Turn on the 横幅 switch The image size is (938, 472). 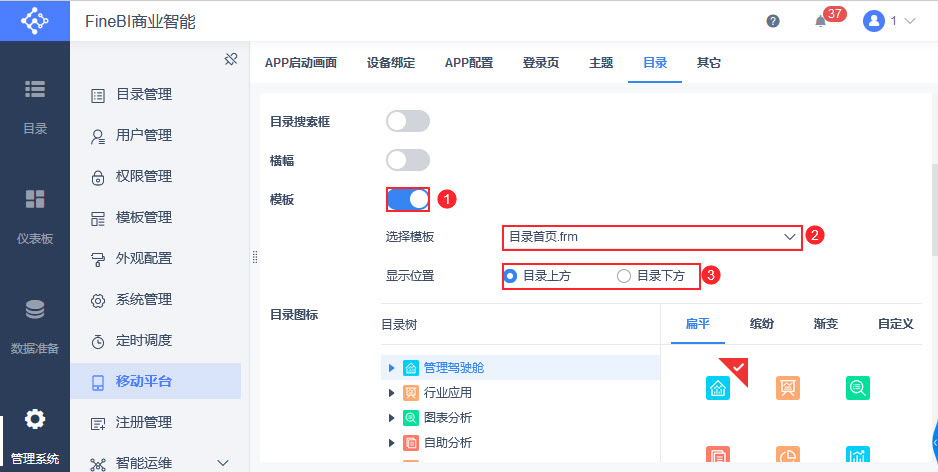[x=408, y=160]
